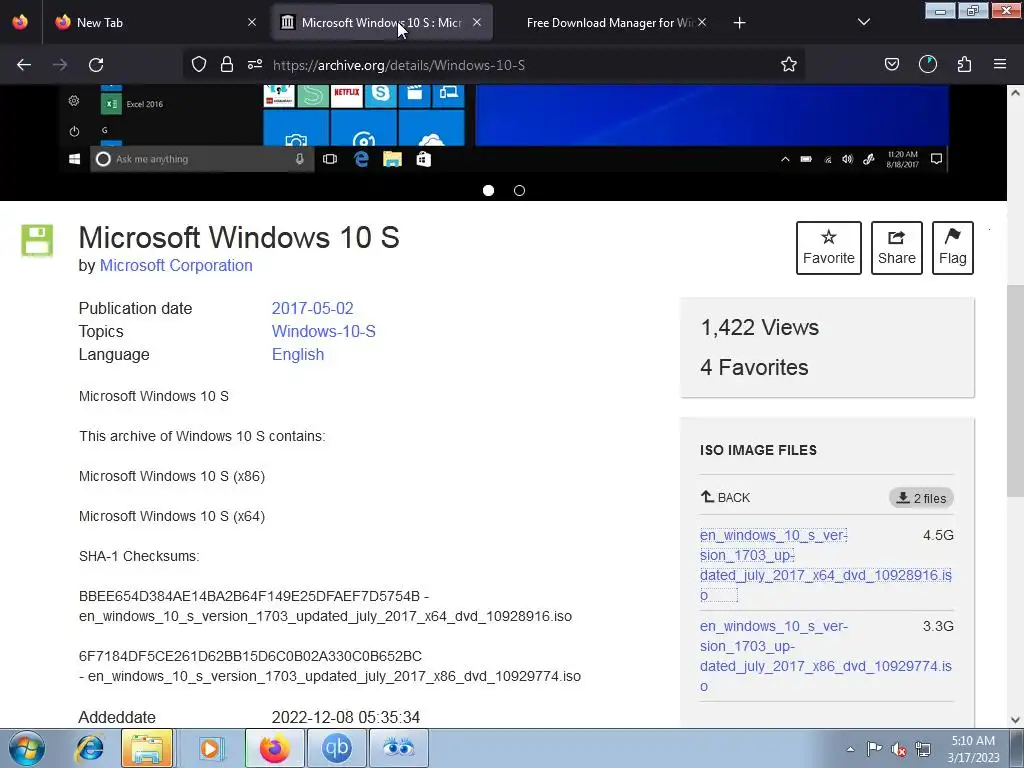Download all via 2 files button
This screenshot has height=768, width=1024.
(x=921, y=498)
